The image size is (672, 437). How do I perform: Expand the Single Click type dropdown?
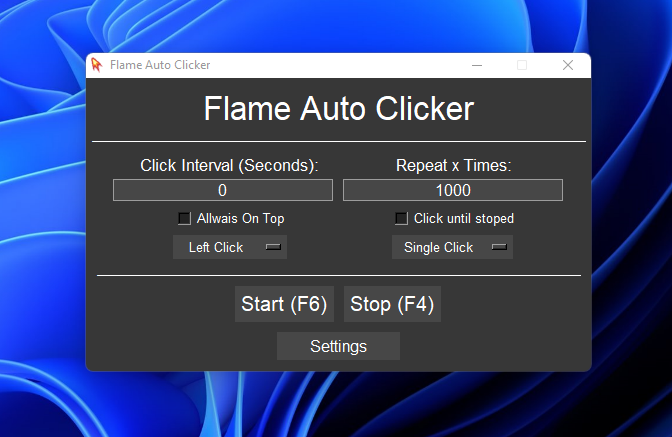[452, 247]
